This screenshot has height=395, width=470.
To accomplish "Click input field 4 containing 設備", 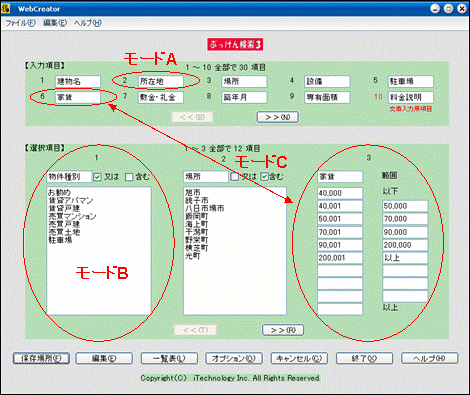I will (328, 81).
